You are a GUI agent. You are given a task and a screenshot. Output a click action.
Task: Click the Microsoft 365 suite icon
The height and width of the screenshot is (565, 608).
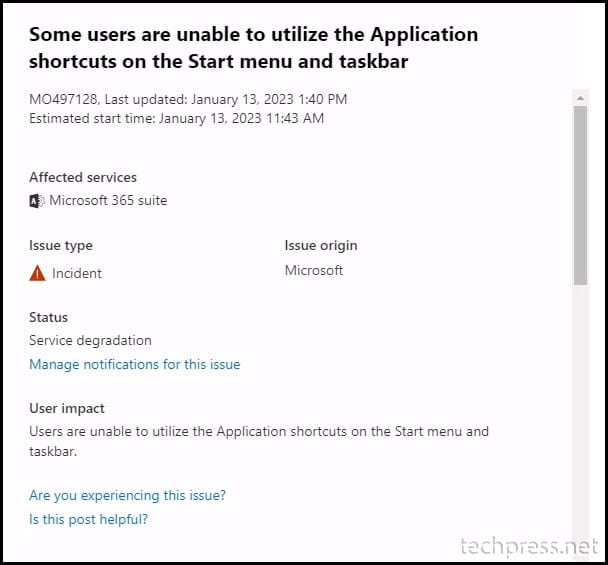(37, 201)
